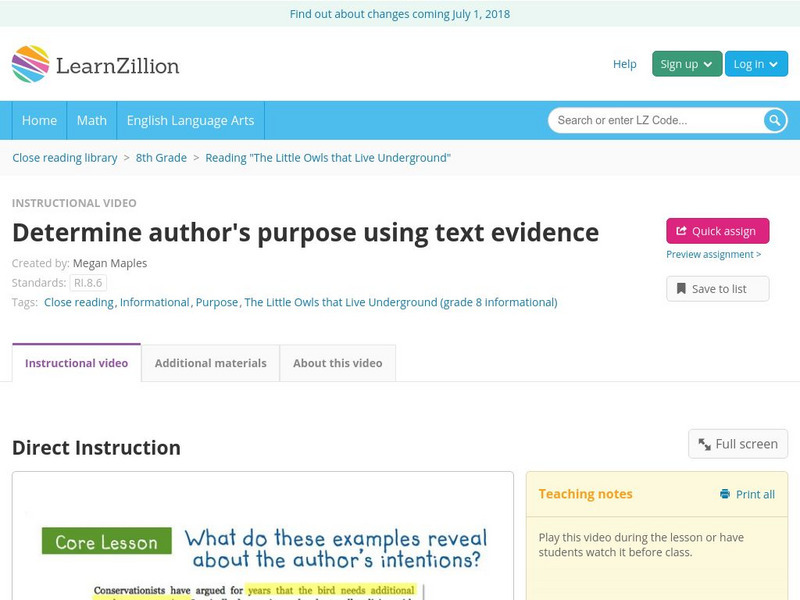Viewport: 800px width, 600px height.
Task: Click the expand arrows icon for Full screen
Action: point(705,444)
